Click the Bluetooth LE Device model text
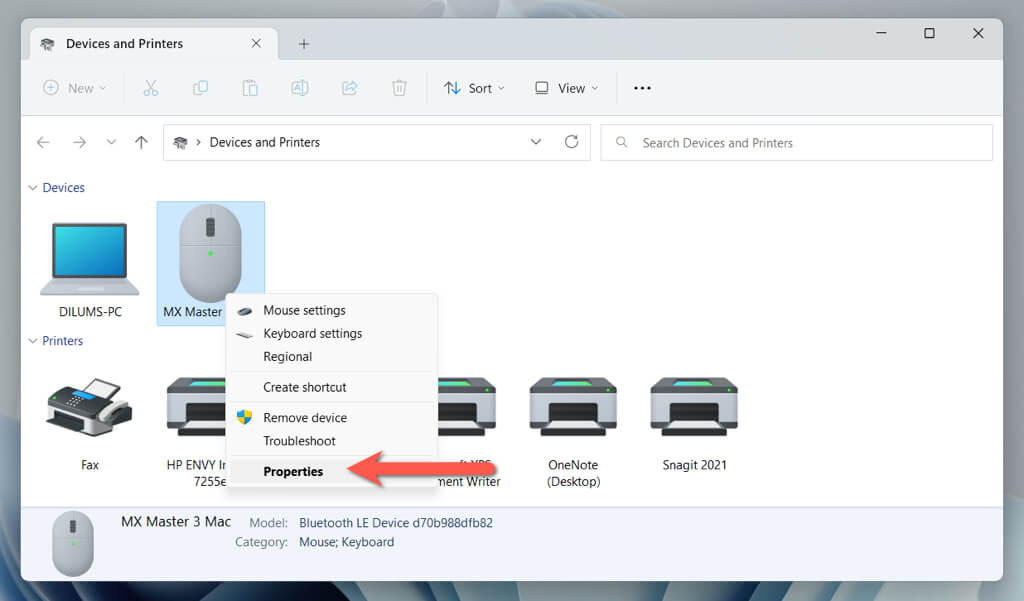1024x601 pixels. click(x=396, y=523)
